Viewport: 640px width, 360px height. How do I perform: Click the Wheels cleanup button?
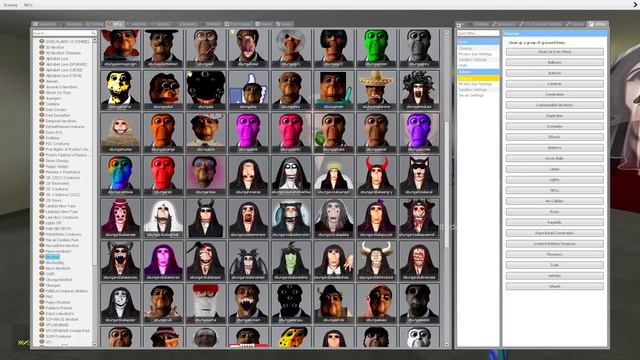click(x=554, y=287)
